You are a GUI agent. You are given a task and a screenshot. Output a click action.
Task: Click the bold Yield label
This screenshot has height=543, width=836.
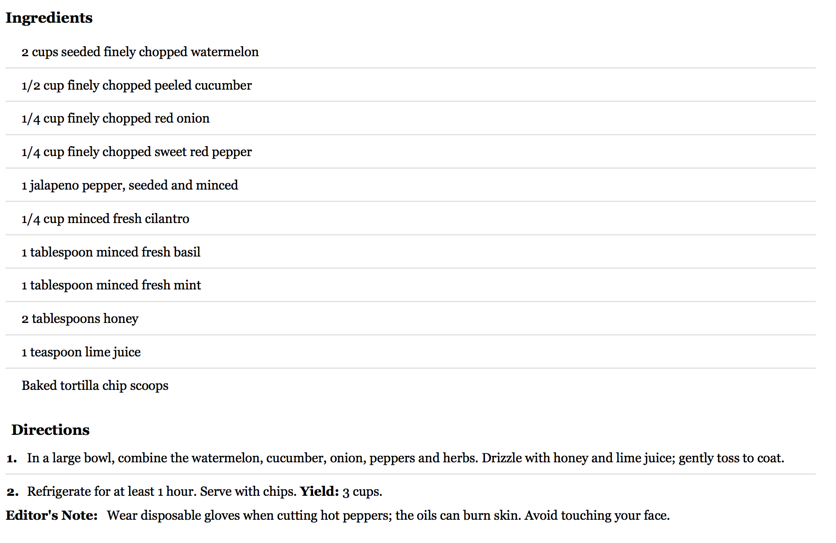(x=318, y=492)
